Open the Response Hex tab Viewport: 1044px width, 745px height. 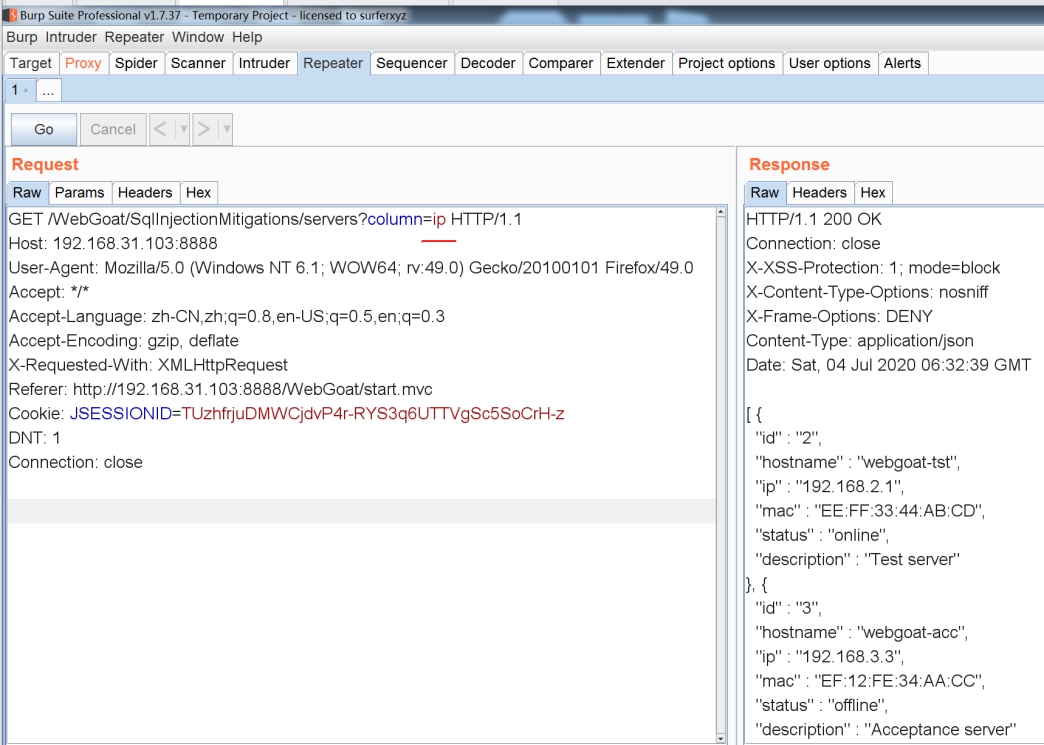coord(873,193)
